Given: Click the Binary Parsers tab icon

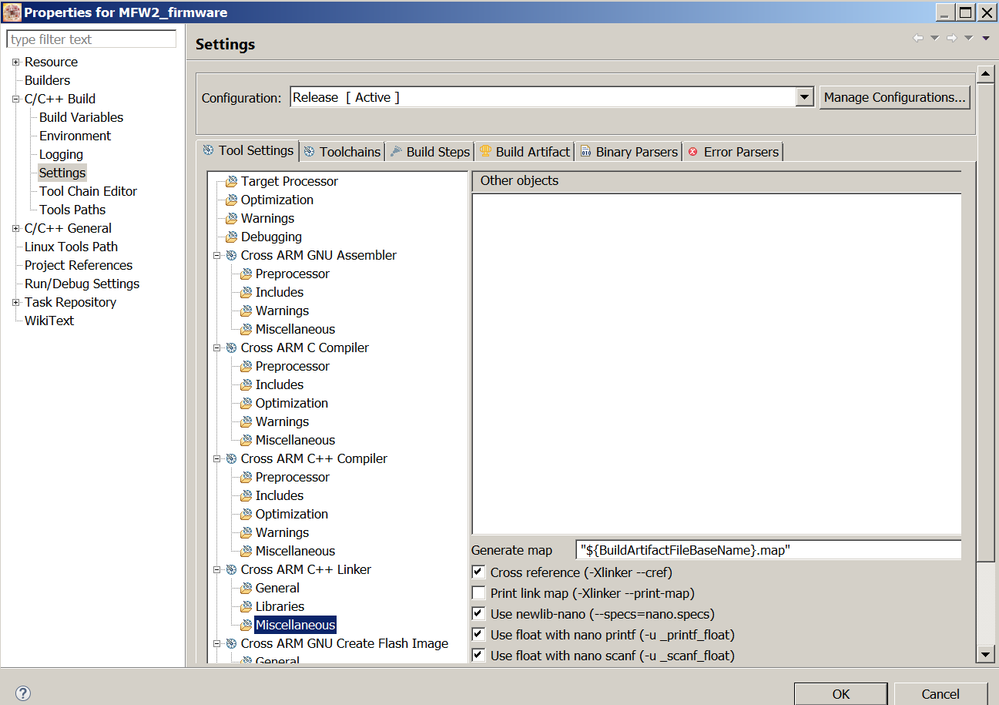Looking at the screenshot, I should [x=586, y=152].
